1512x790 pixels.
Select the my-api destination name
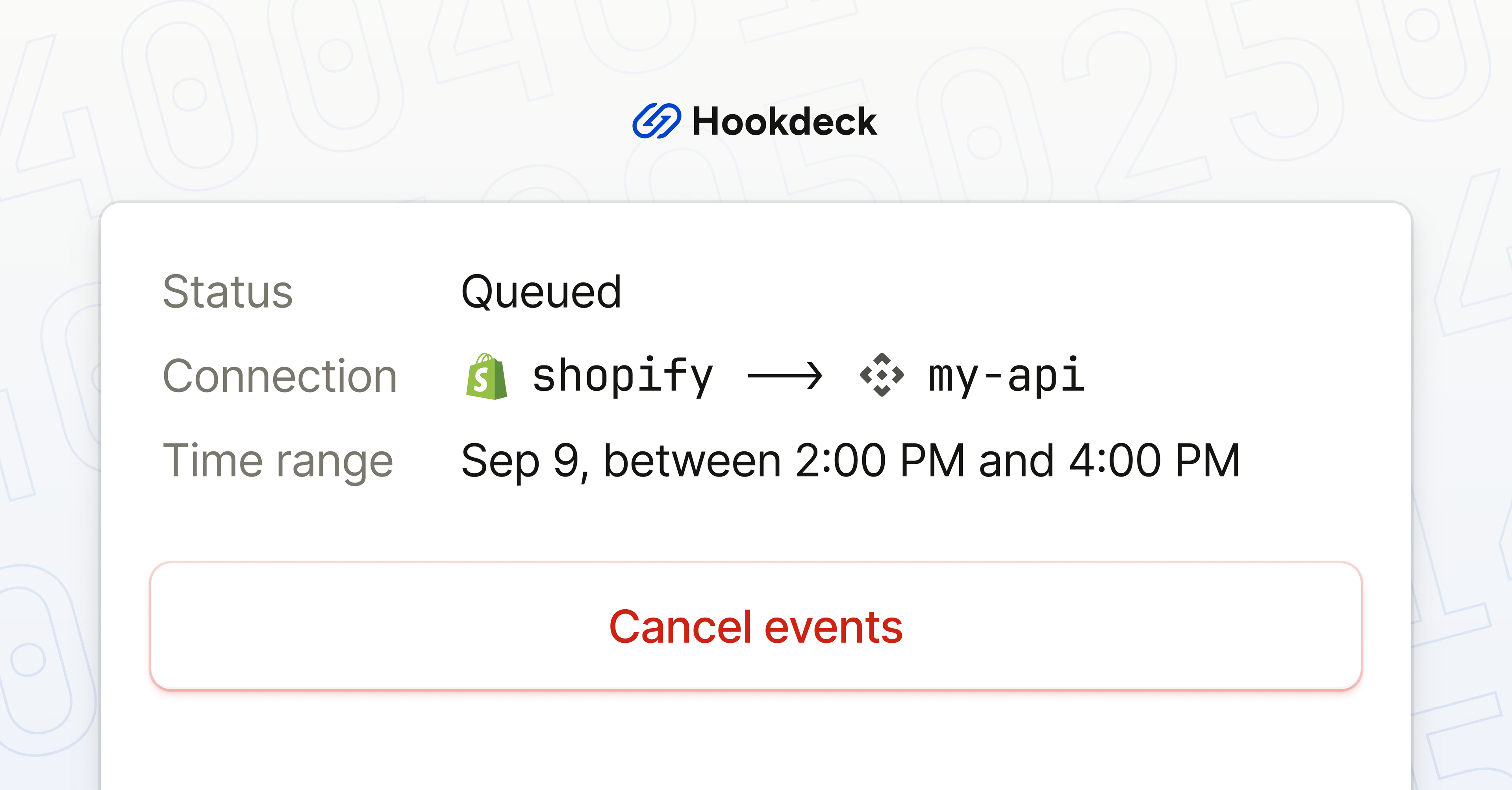click(1006, 376)
